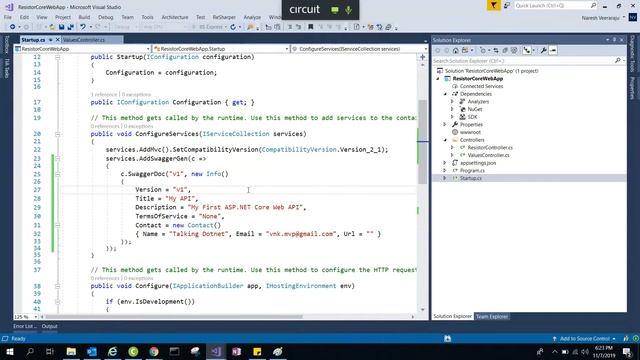Image resolution: width=640 pixels, height=360 pixels.
Task: Collapse the Dependencies node
Action: coord(445,94)
